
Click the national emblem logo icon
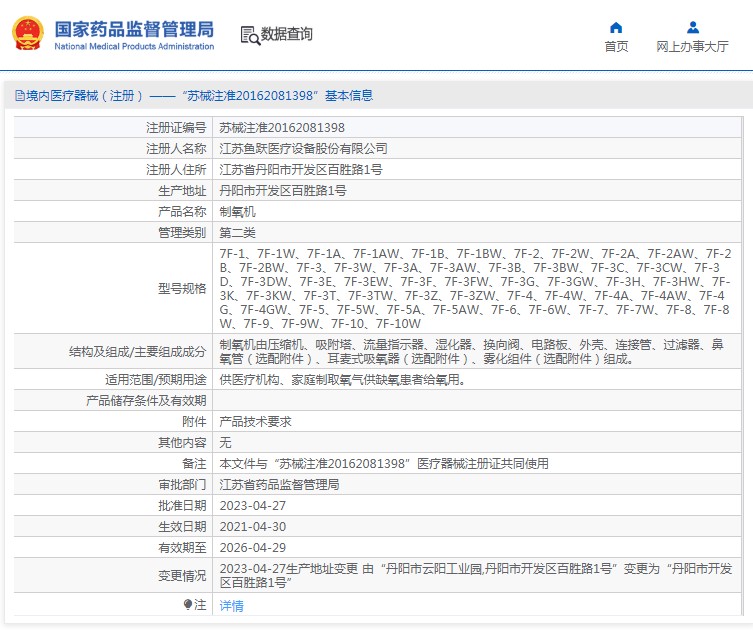click(x=27, y=35)
